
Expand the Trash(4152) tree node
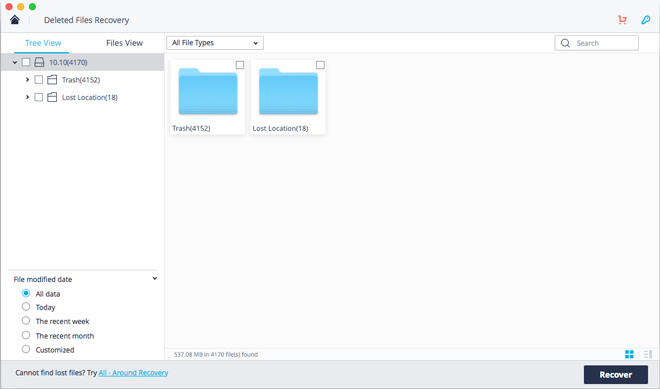pyautogui.click(x=27, y=80)
